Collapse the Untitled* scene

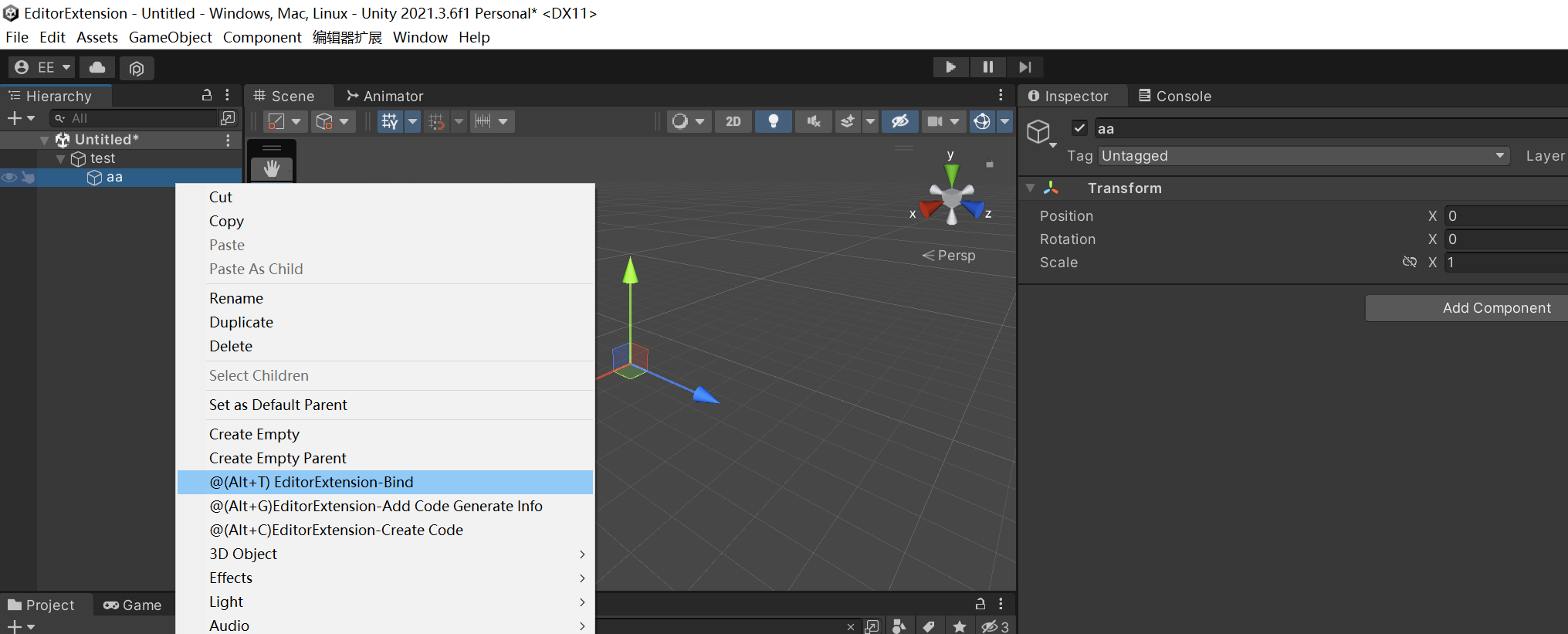45,140
